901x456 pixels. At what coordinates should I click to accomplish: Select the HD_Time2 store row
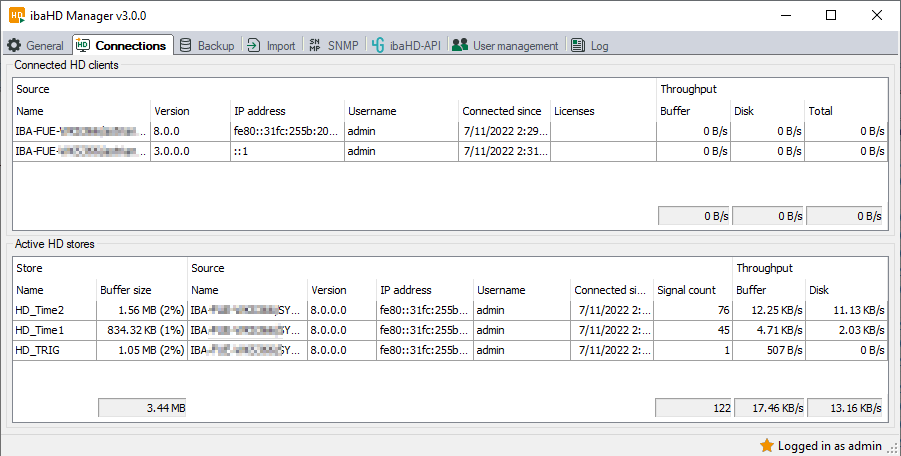(x=40, y=311)
